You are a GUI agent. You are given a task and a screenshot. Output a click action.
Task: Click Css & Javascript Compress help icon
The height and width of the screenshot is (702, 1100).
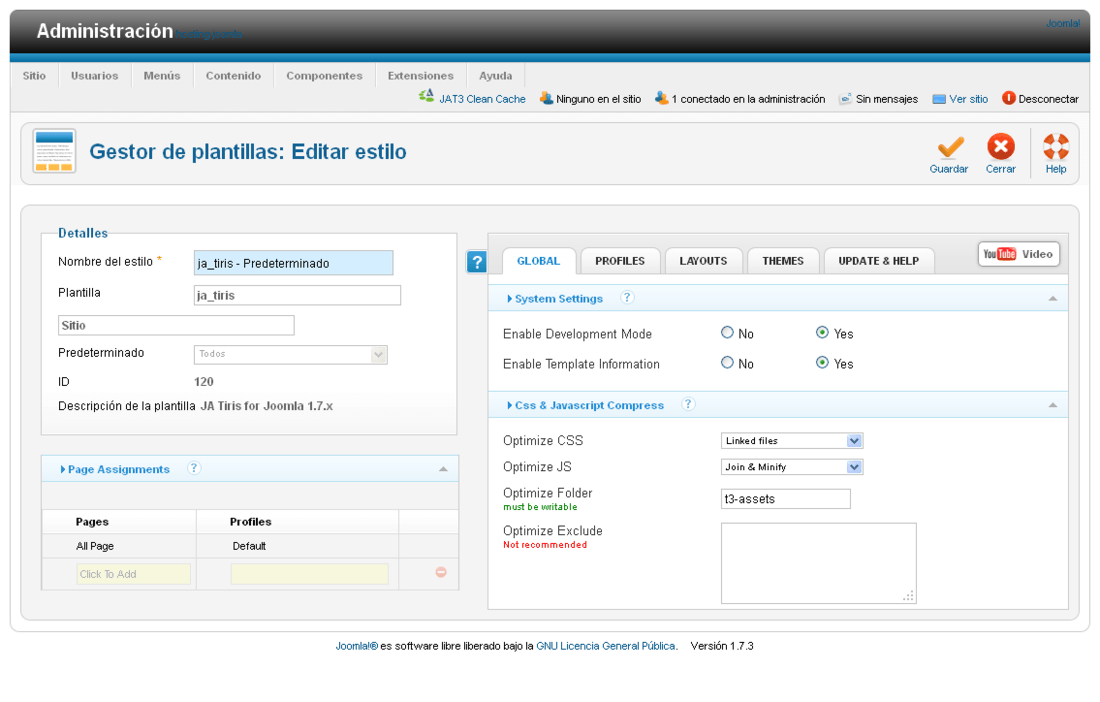pyautogui.click(x=688, y=404)
